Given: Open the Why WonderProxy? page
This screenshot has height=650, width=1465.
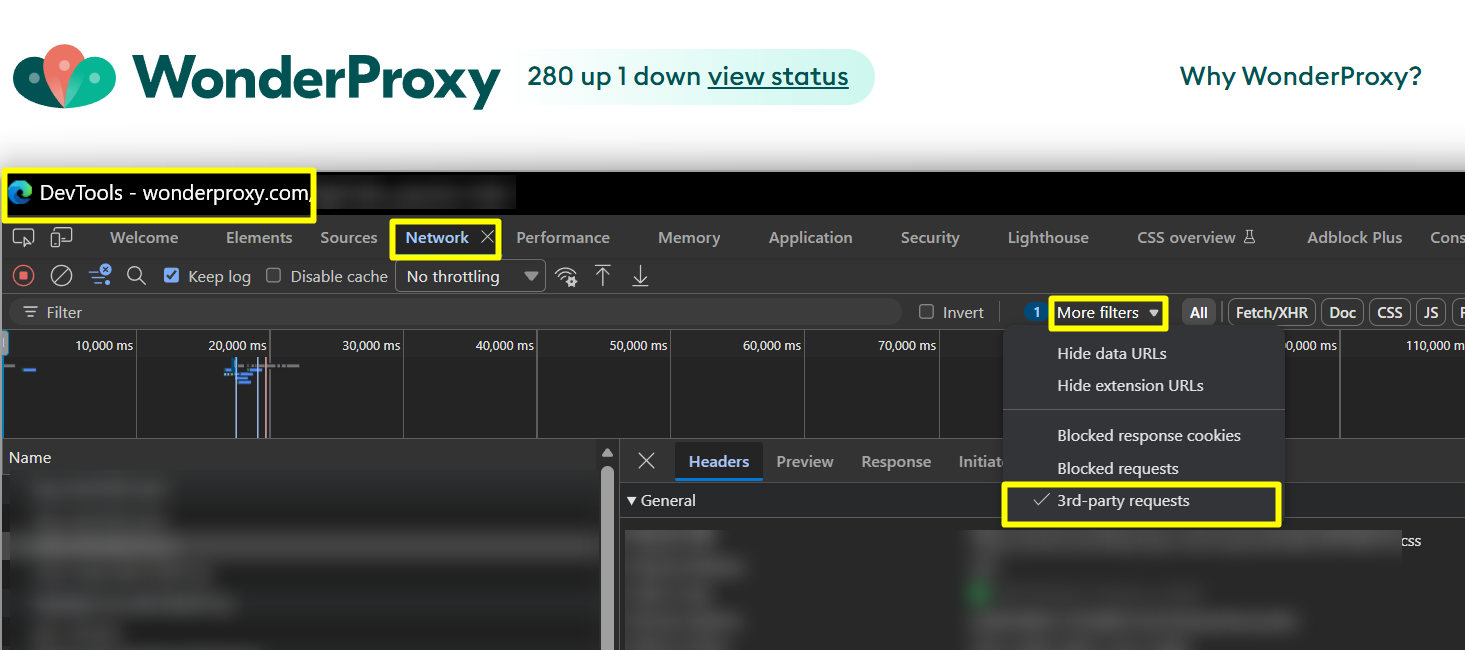Looking at the screenshot, I should click(x=1300, y=76).
